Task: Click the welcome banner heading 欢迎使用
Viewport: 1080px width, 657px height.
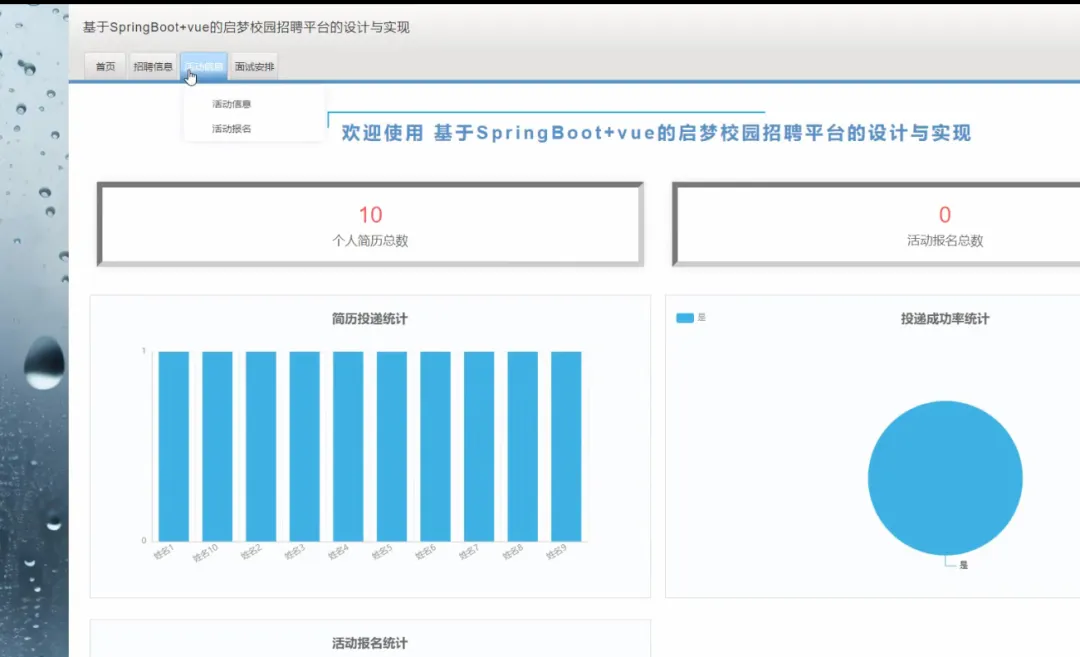Action: (x=656, y=133)
